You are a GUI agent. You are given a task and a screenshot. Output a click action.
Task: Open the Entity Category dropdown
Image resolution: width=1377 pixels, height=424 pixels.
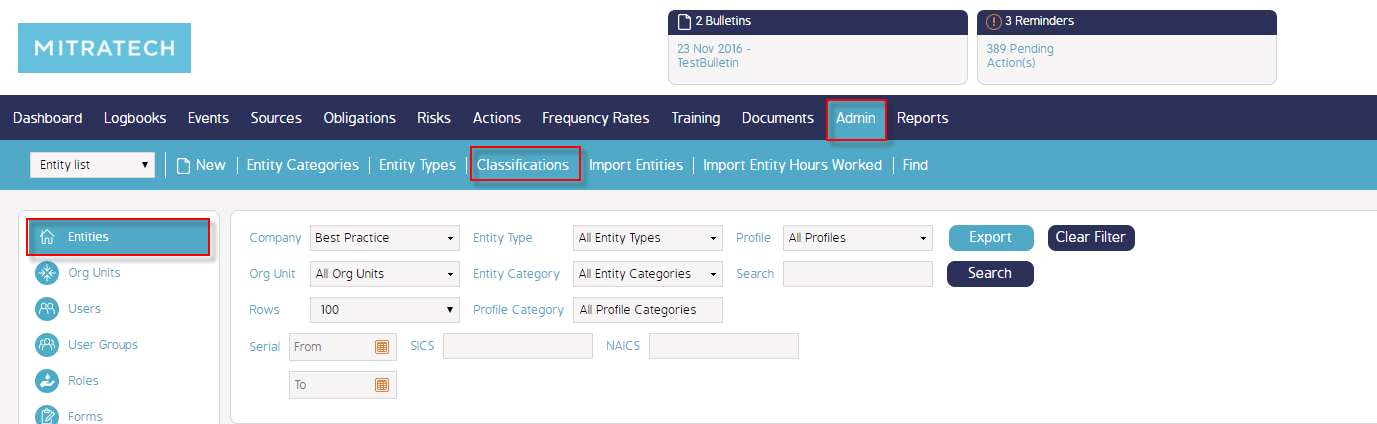point(648,274)
